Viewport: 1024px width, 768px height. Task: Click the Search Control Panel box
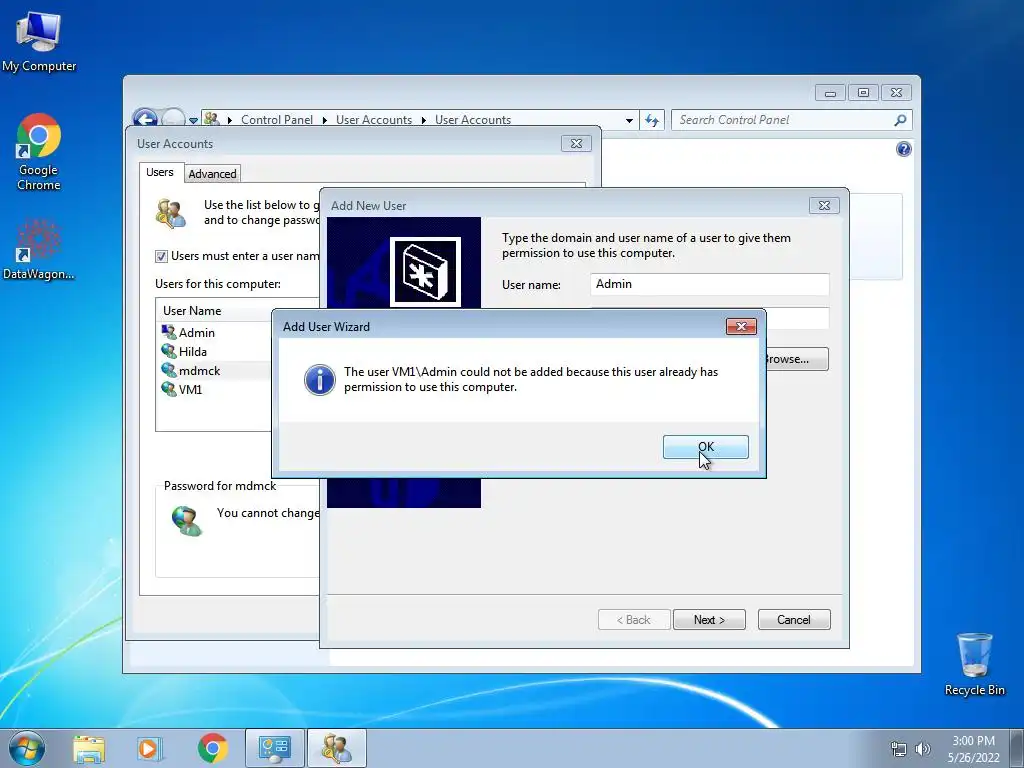coord(784,120)
